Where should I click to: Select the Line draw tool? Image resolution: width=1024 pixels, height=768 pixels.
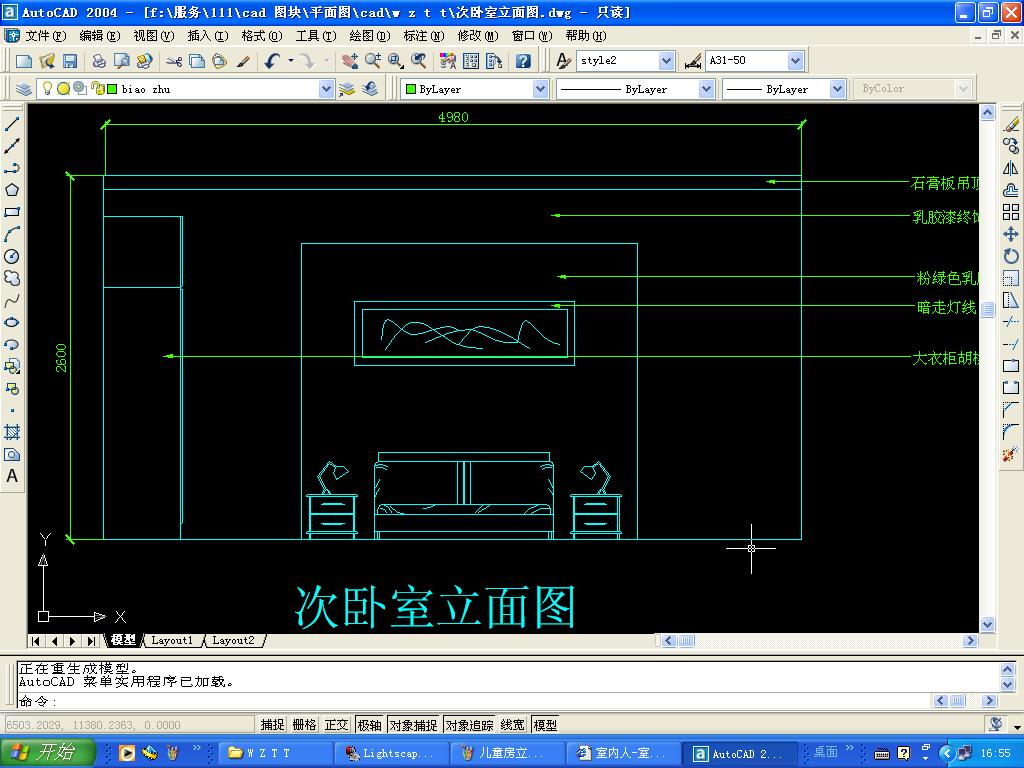click(x=12, y=123)
